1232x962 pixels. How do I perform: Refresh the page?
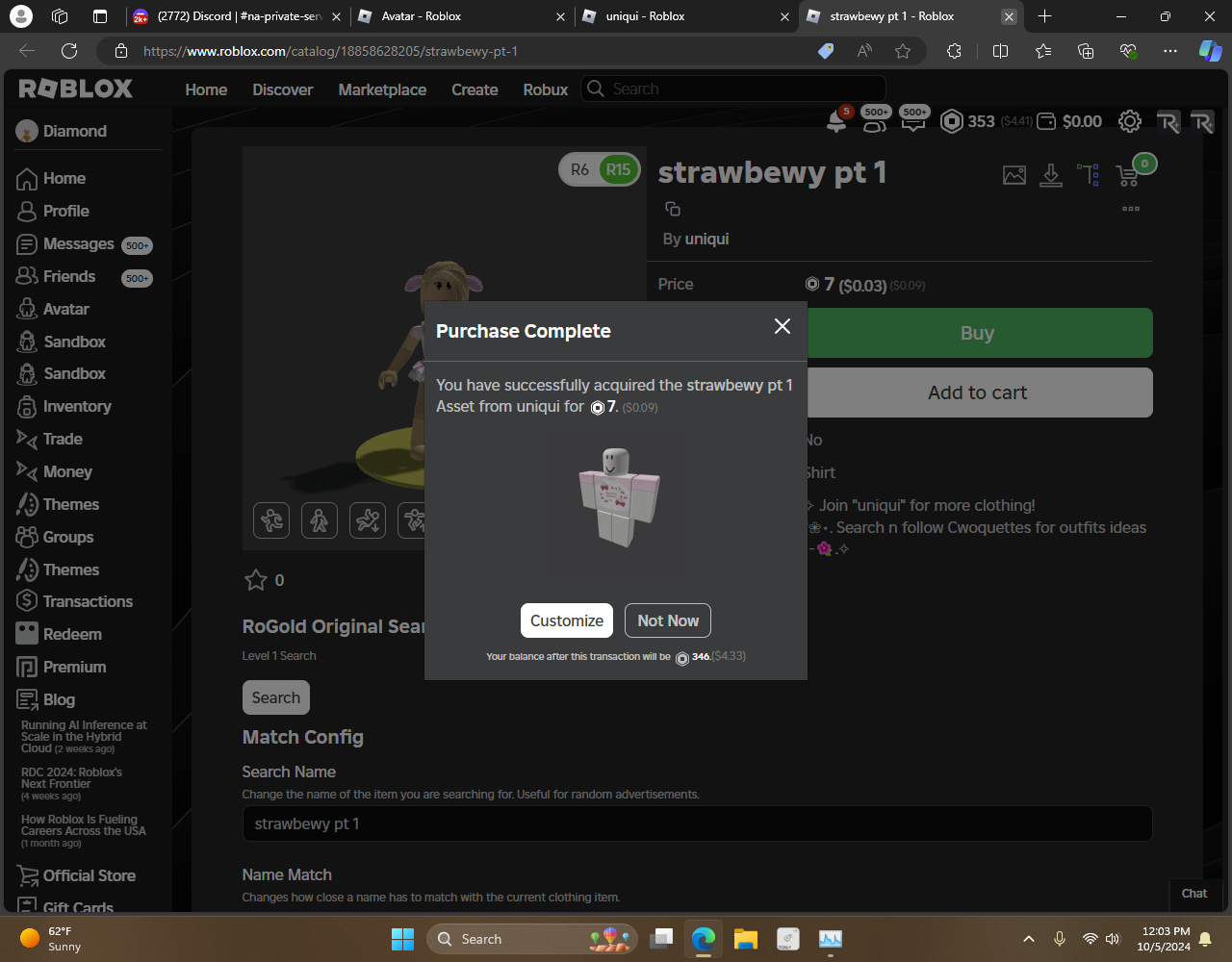[69, 51]
